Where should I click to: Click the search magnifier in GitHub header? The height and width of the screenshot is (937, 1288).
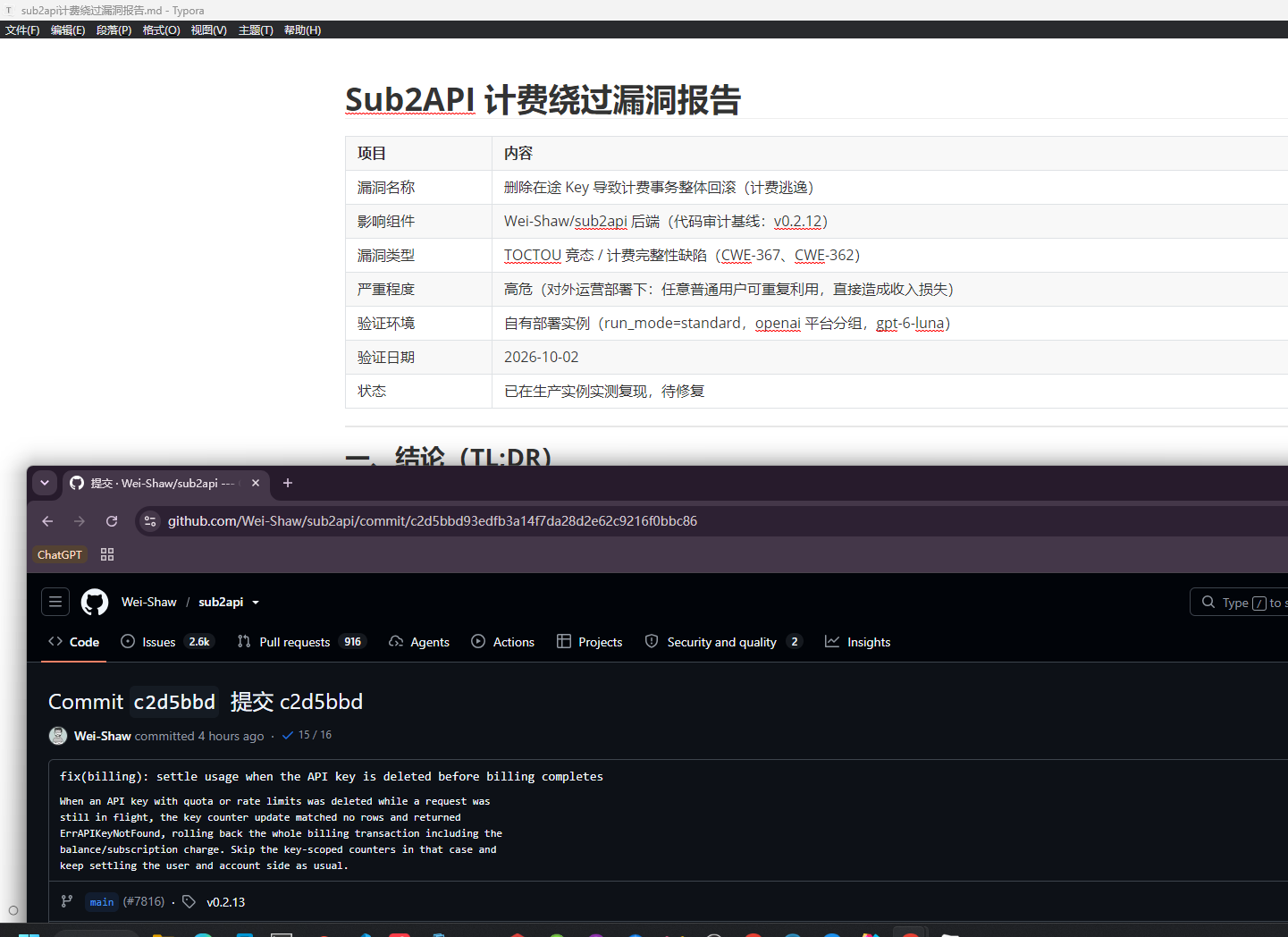1208,602
